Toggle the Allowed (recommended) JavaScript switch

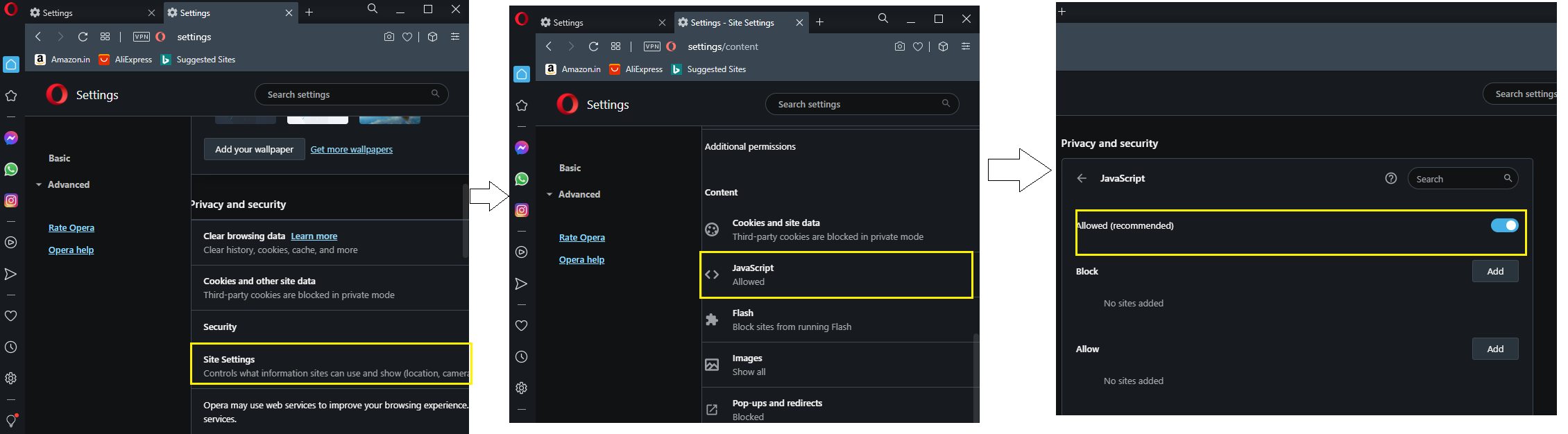pos(1503,225)
